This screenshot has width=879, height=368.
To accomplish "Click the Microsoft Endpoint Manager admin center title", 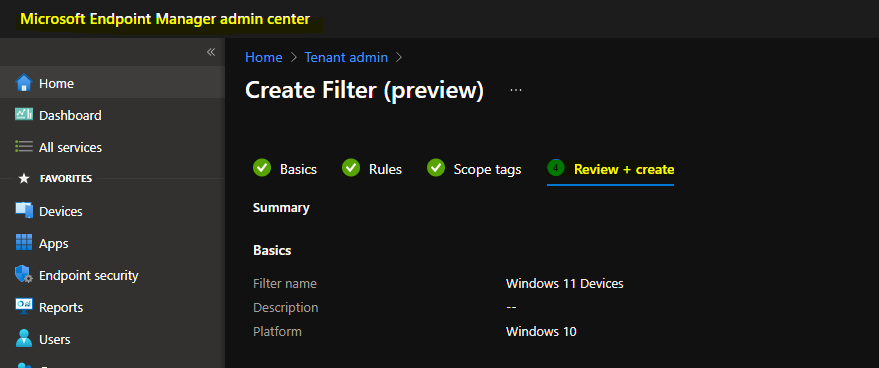I will [165, 19].
